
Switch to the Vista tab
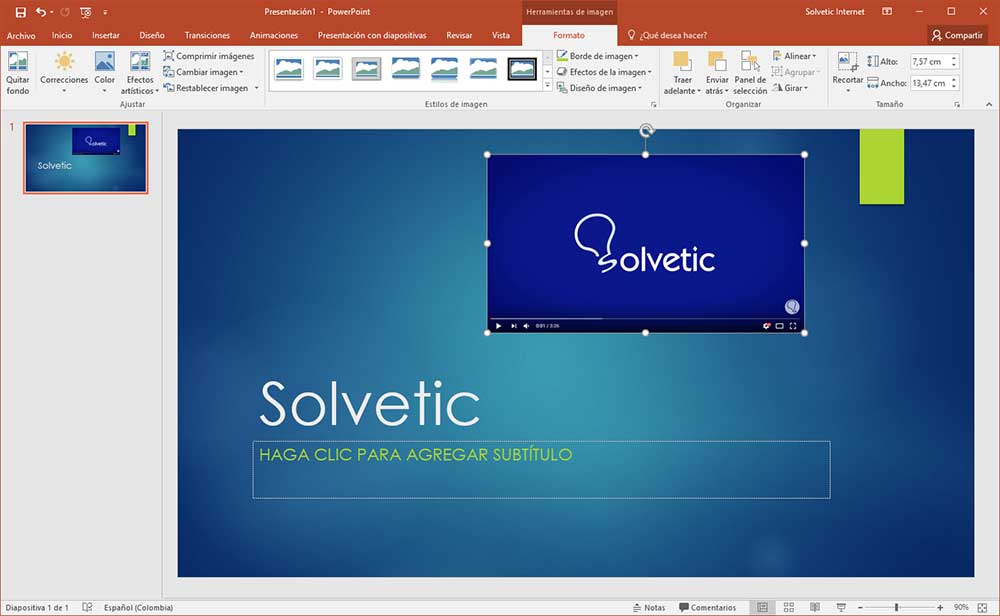501,36
